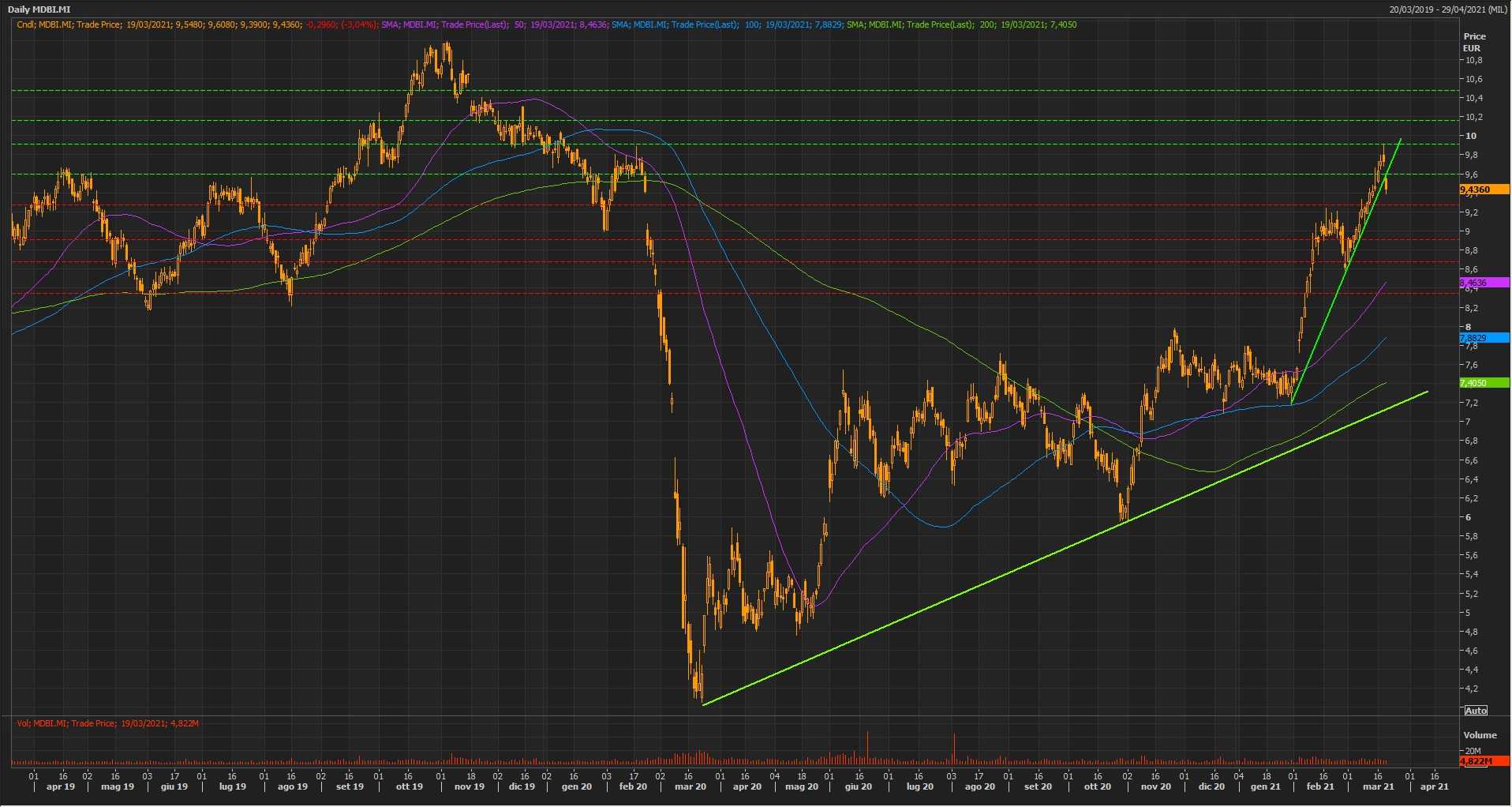Select the Vol MDBI.MI volume legend text

pyautogui.click(x=107, y=723)
